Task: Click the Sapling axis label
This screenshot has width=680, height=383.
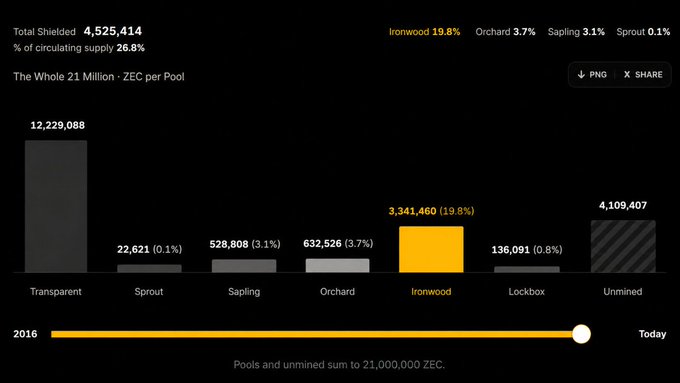Action: pos(244,291)
